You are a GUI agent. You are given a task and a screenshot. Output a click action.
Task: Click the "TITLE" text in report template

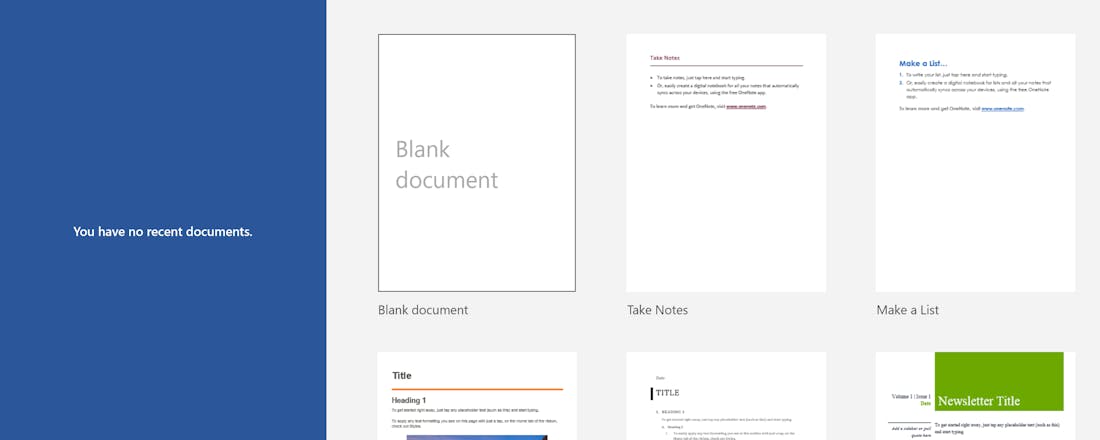coord(668,393)
